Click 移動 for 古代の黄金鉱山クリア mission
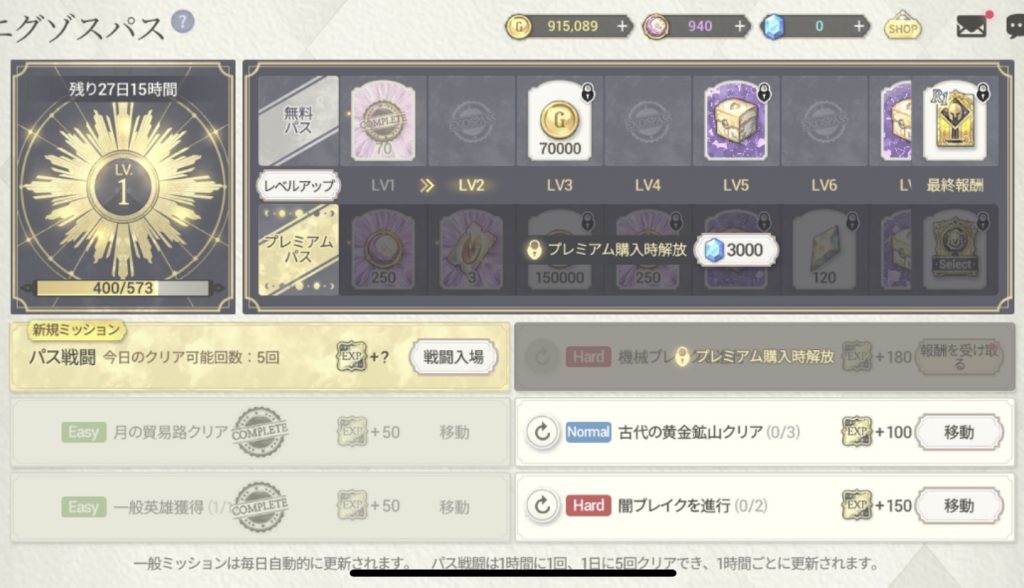Screen dimensions: 1024x588 (x=959, y=432)
